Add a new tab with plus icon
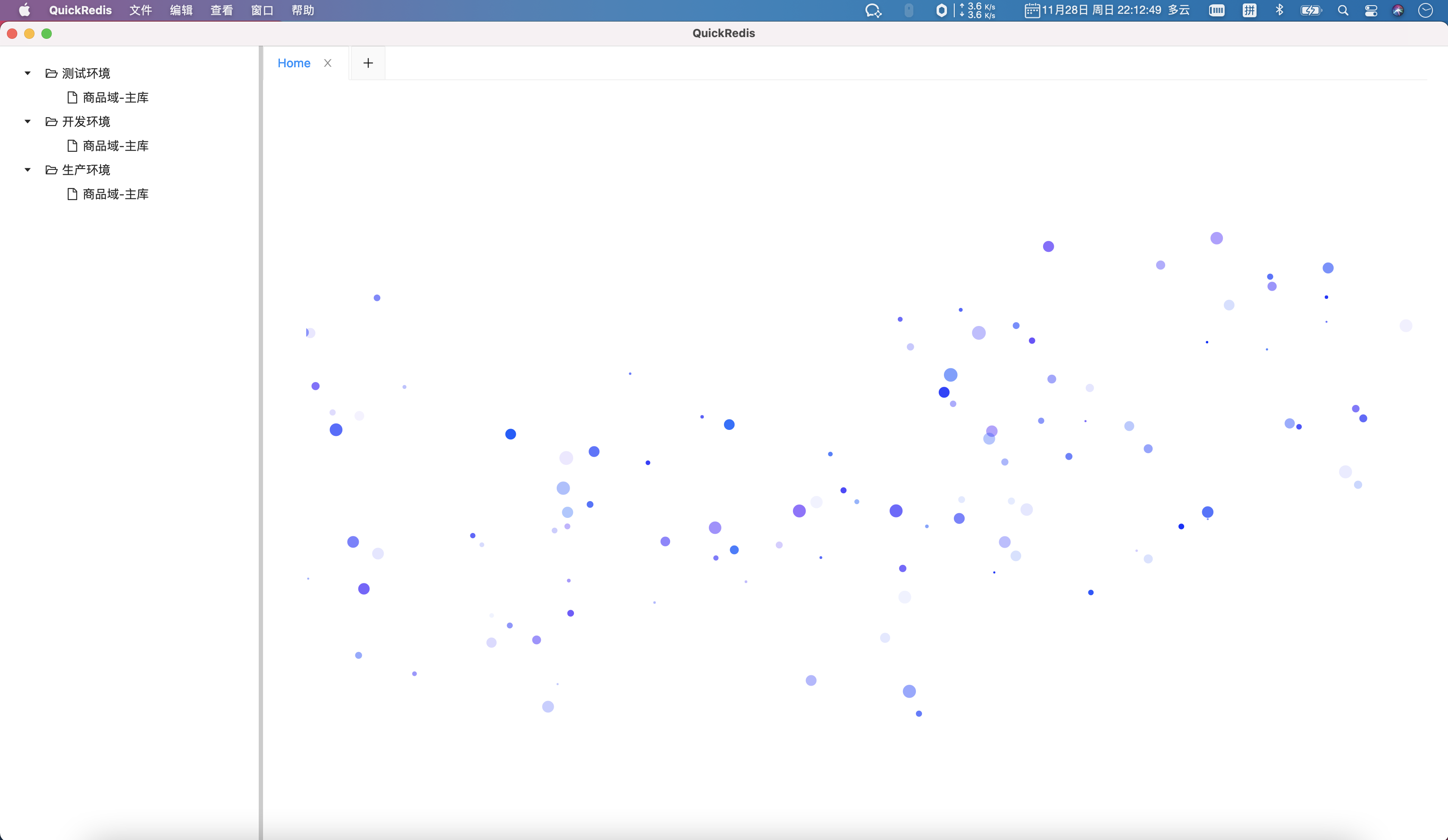 pos(368,63)
